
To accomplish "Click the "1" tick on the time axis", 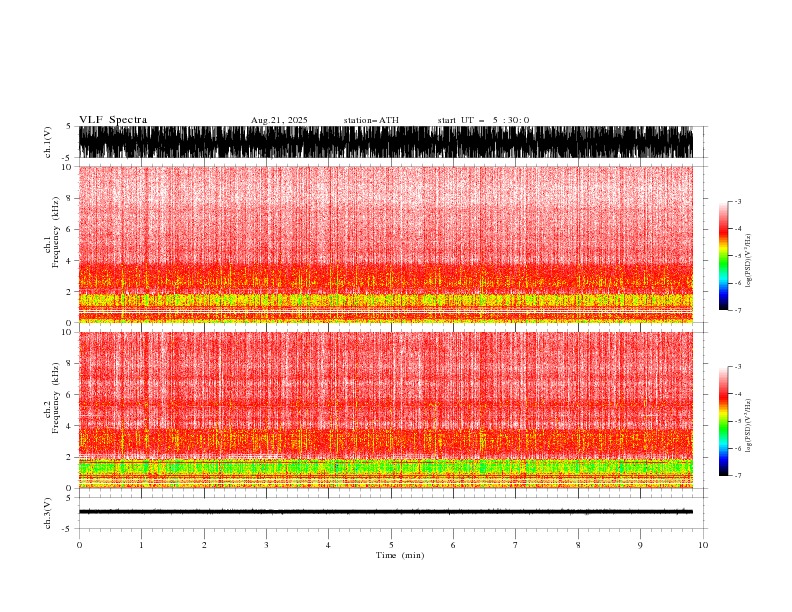I will 141,545.
